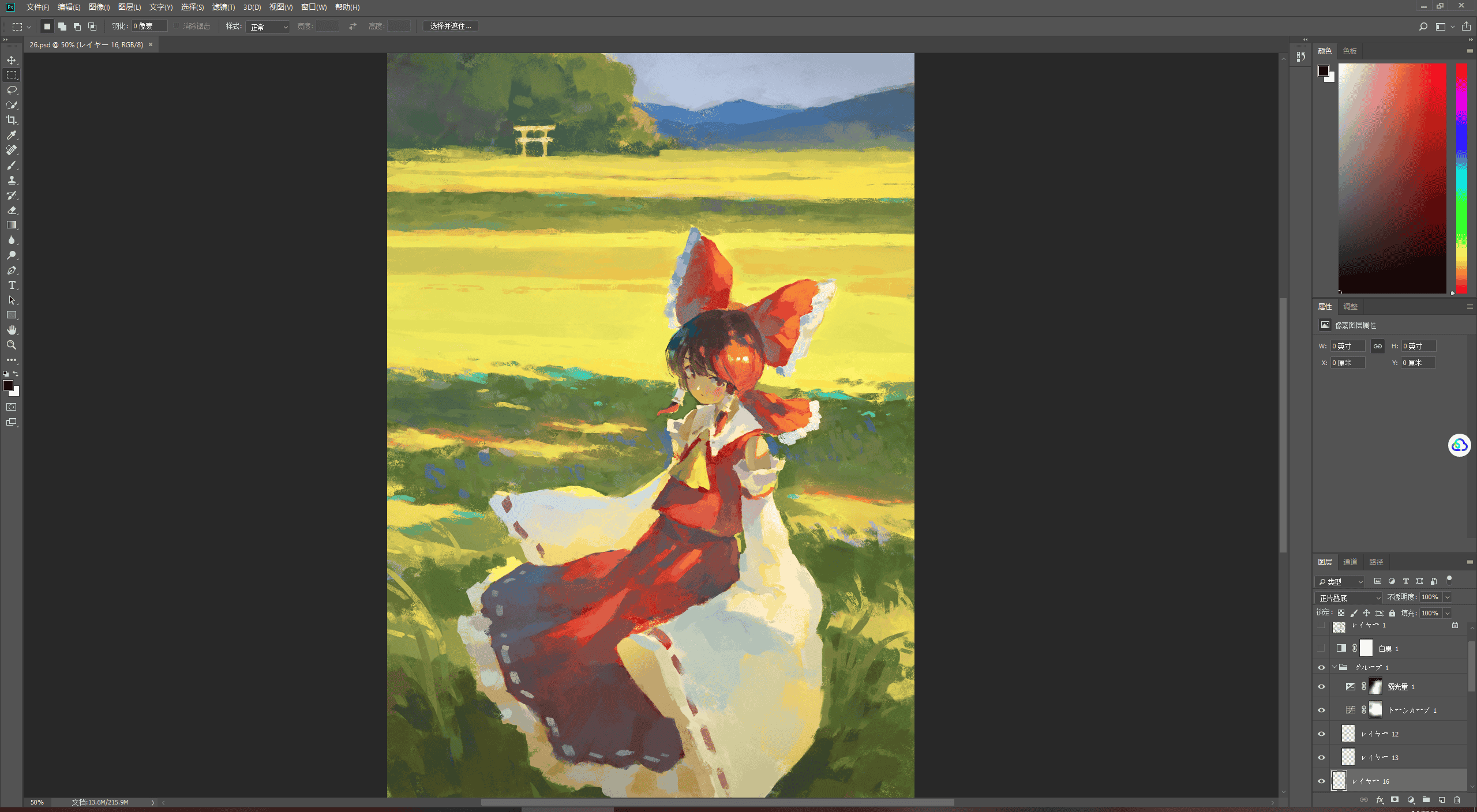Open the 图像 (Image) menu
This screenshot has width=1477, height=812.
tap(99, 7)
